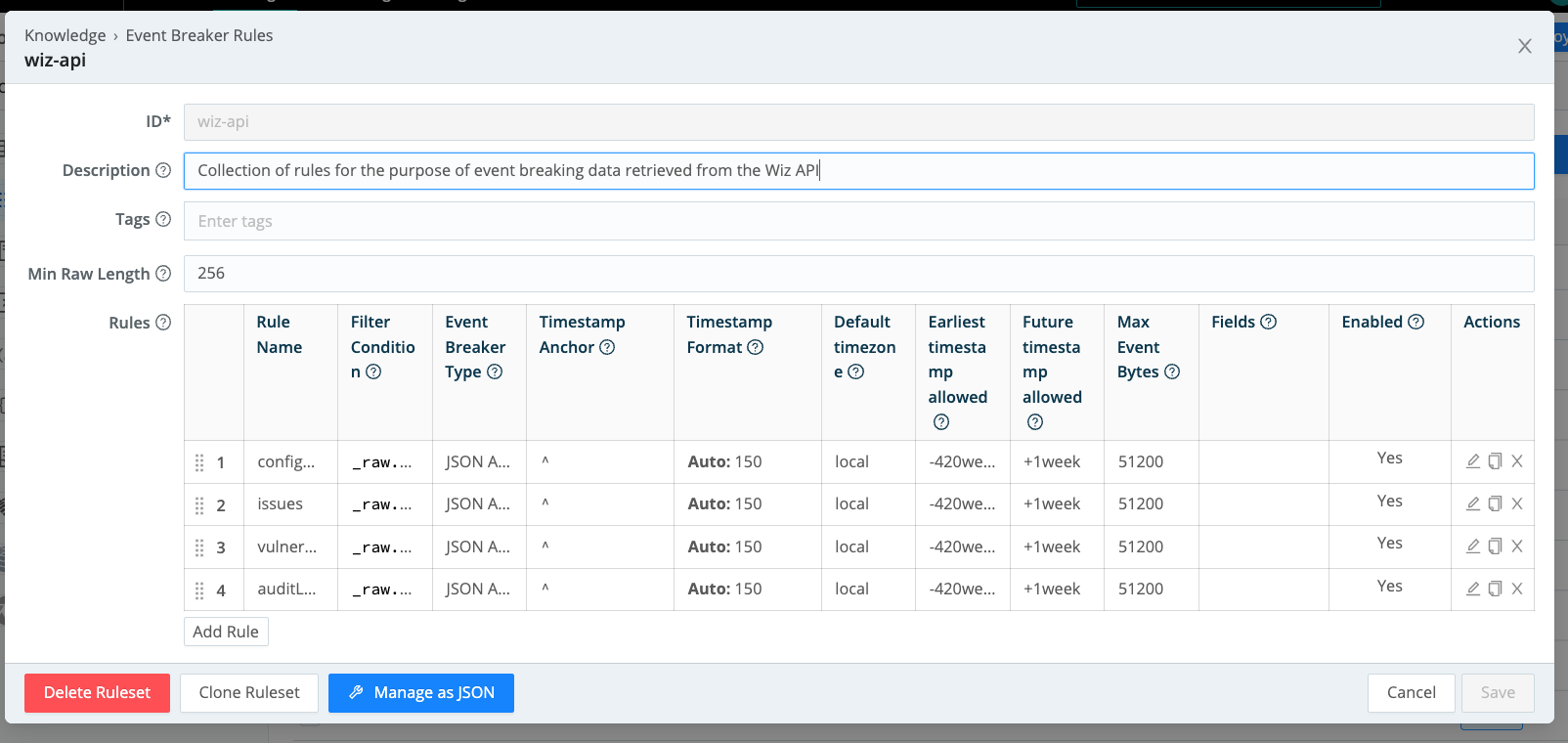Open Manage as JSON editor
Screen dimensions: 1568x743
pos(421,692)
